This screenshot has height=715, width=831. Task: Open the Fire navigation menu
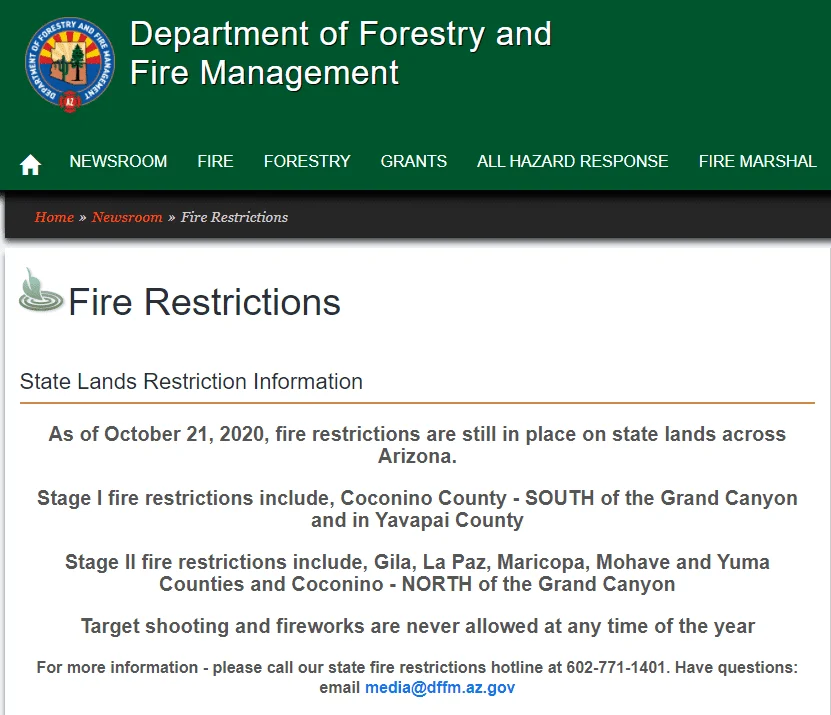pos(215,161)
